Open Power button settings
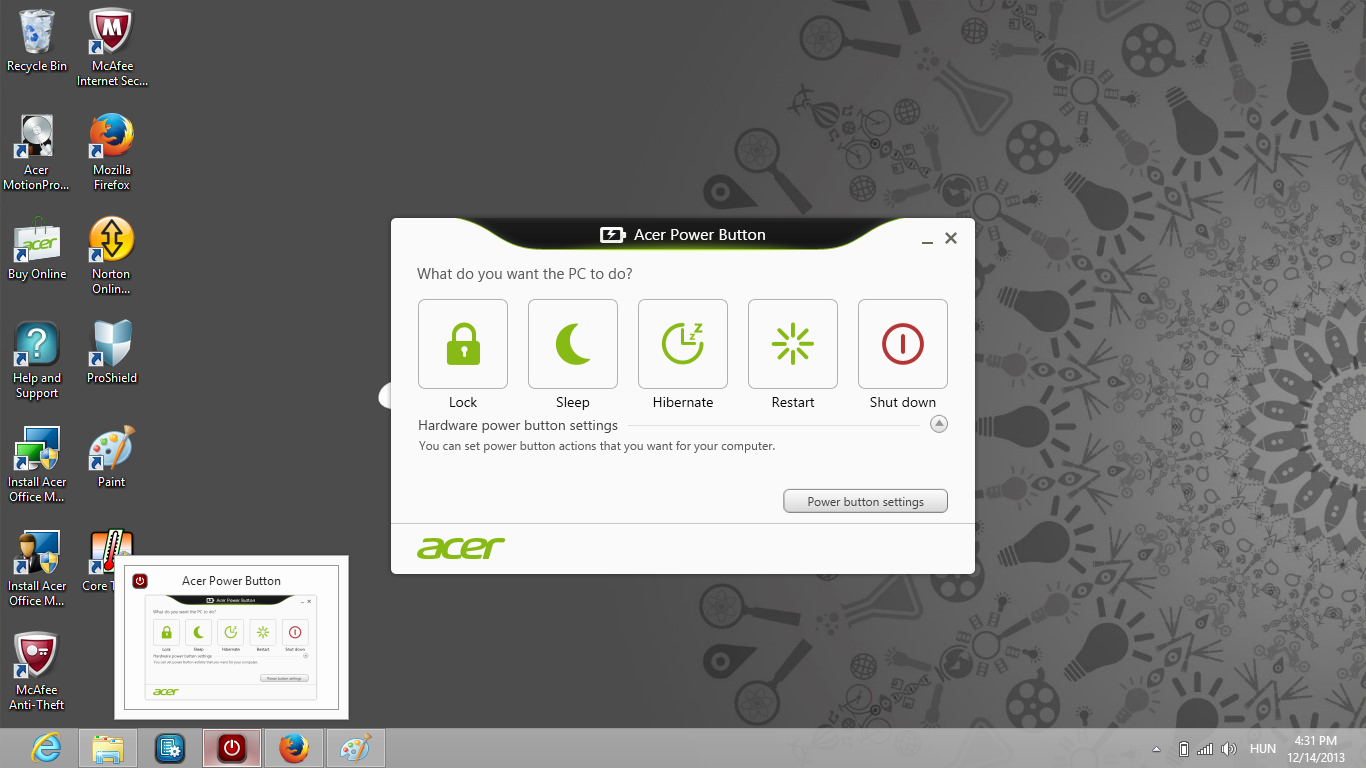This screenshot has height=768, width=1366. [865, 501]
